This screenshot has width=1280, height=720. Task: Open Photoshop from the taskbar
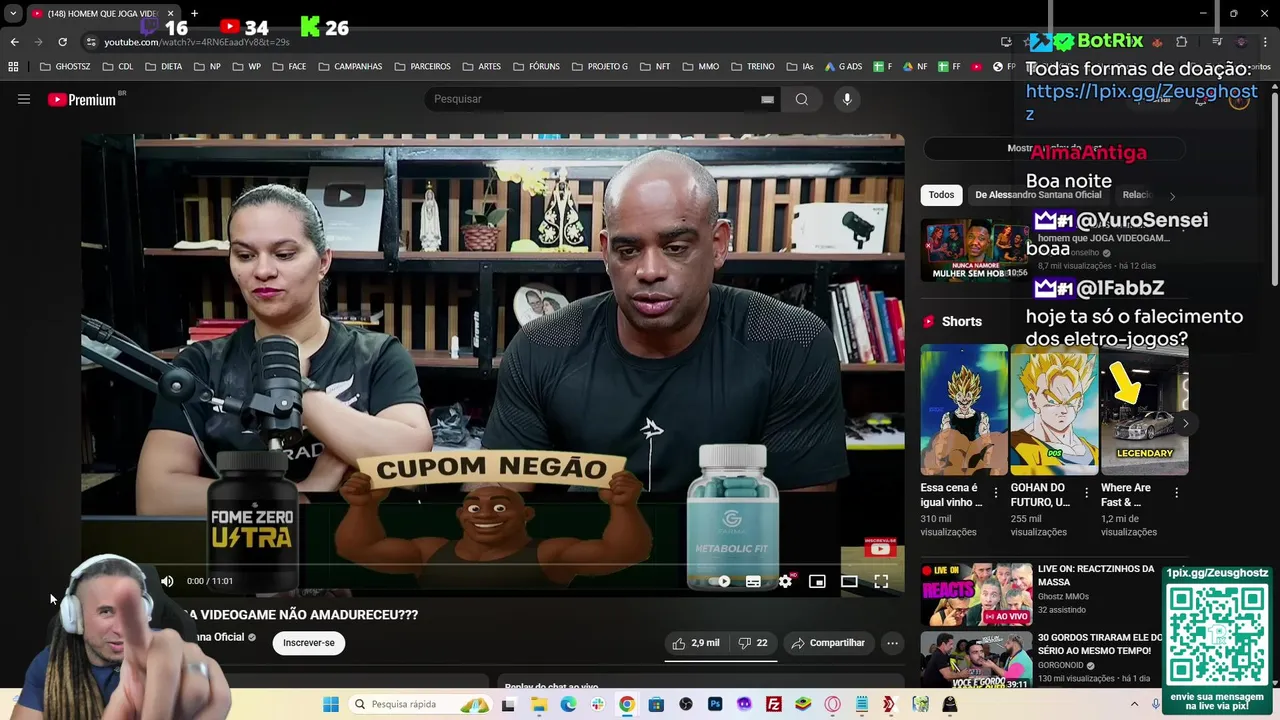[x=715, y=705]
